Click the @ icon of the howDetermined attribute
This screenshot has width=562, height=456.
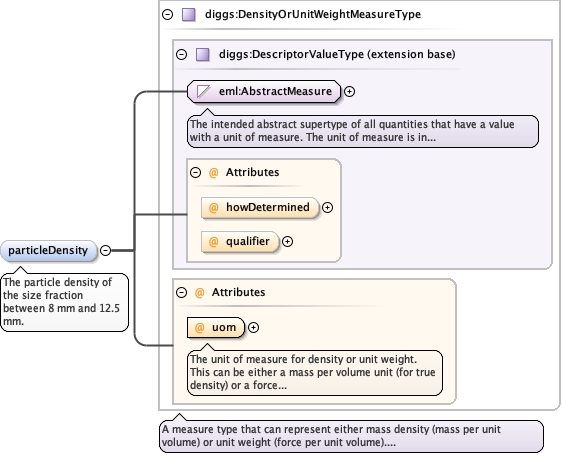click(214, 207)
